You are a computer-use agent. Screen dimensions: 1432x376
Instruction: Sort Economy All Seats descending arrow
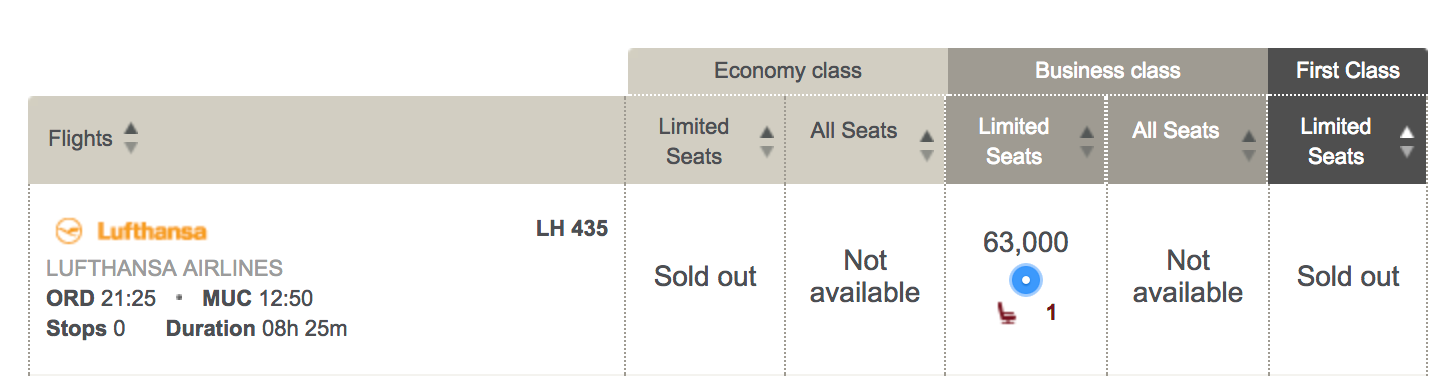(x=926, y=155)
